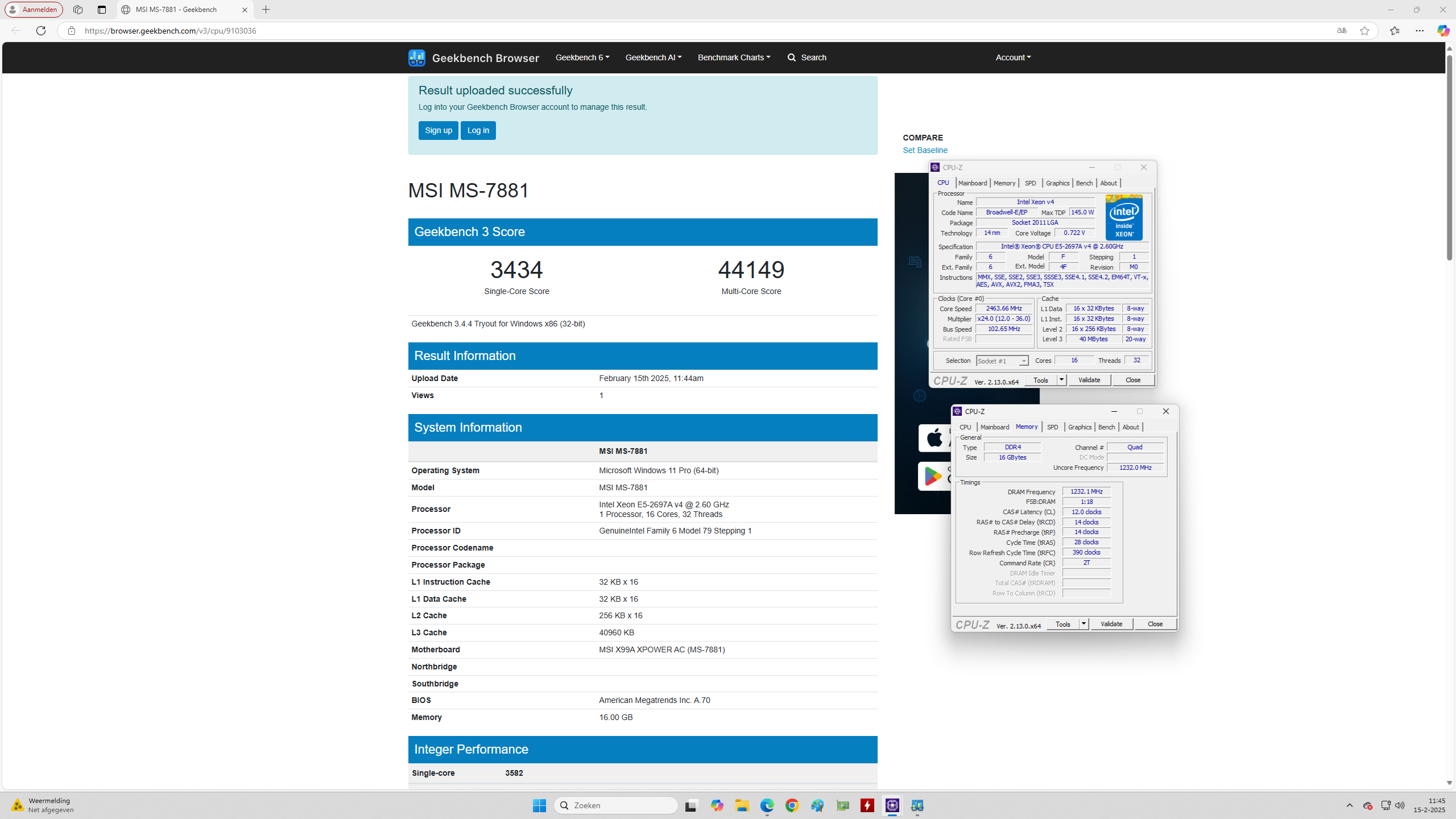Add this page to favorites star
Viewport: 1456px width, 819px height.
[1364, 31]
